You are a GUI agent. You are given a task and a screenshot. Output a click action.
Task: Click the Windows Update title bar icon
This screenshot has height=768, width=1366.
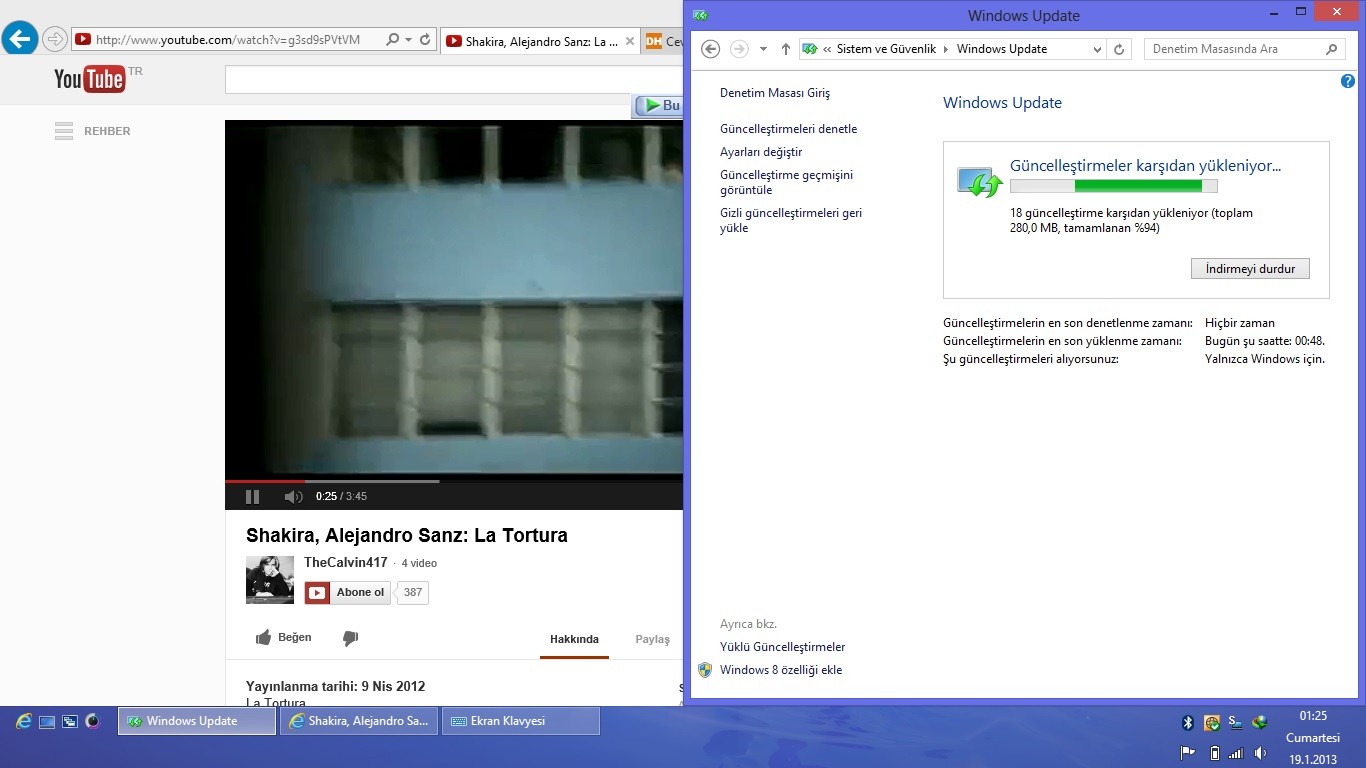point(701,15)
